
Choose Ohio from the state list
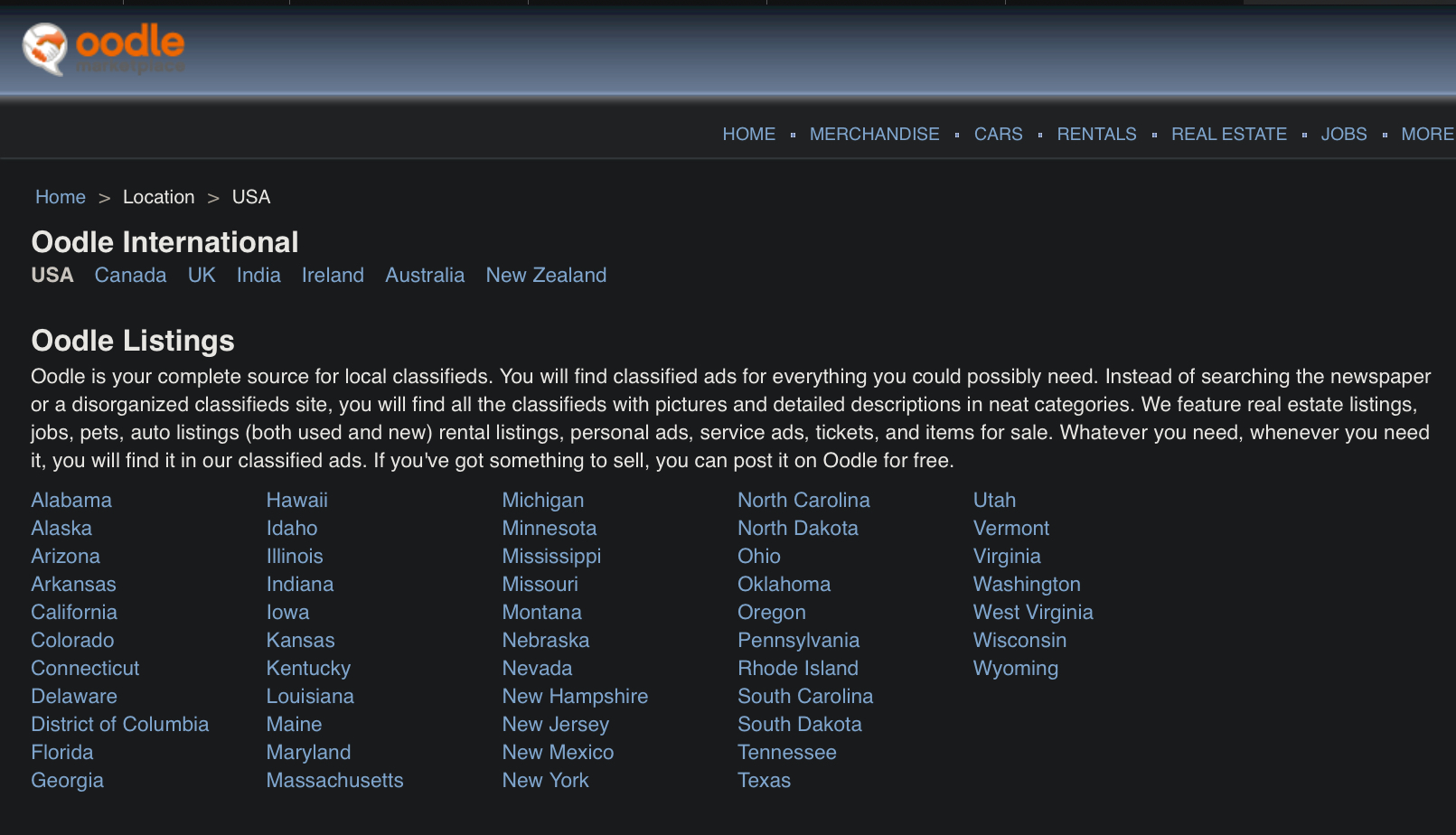[759, 557]
